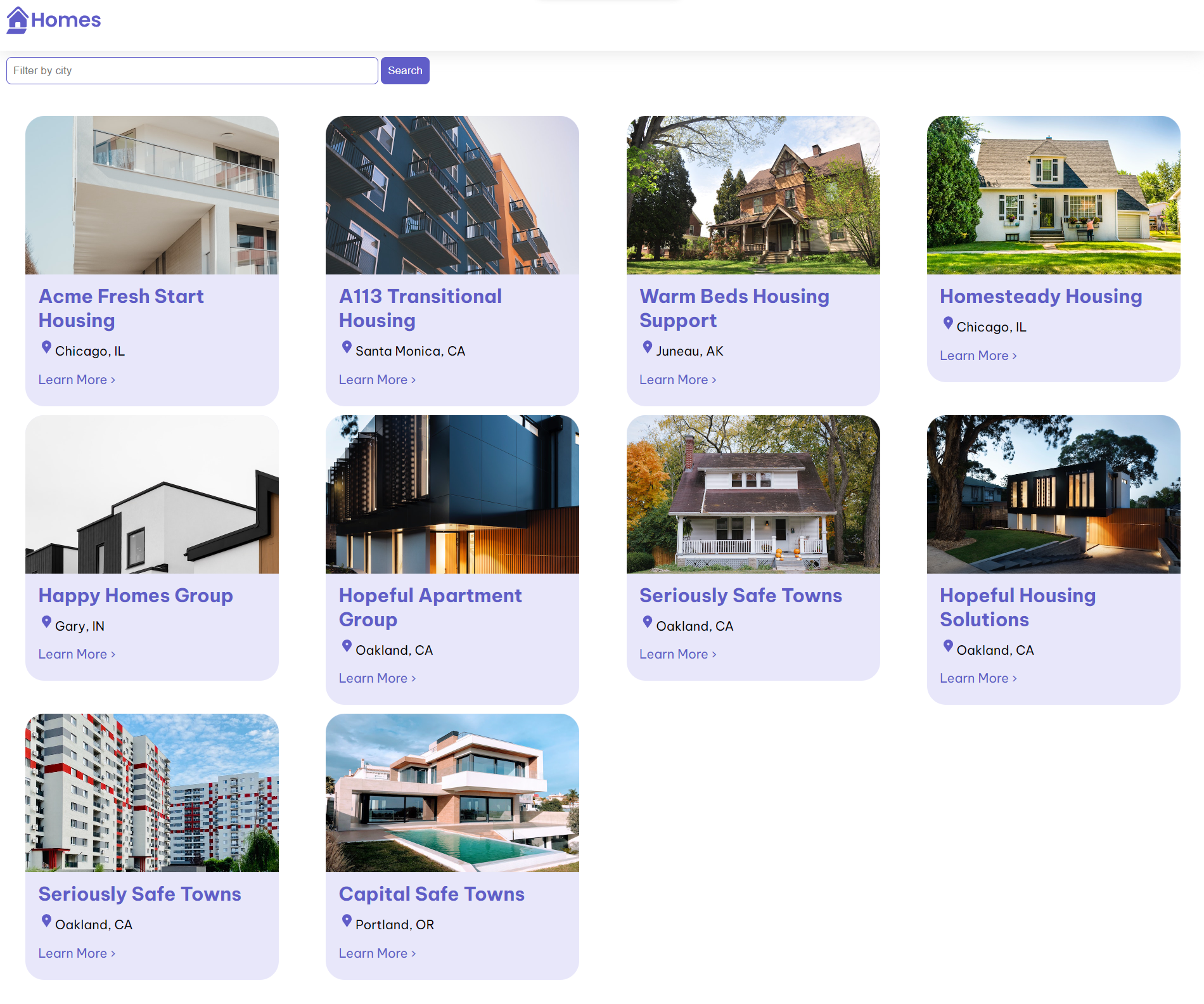This screenshot has height=1004, width=1204.
Task: Click the Portland, OR location text
Action: click(x=395, y=925)
